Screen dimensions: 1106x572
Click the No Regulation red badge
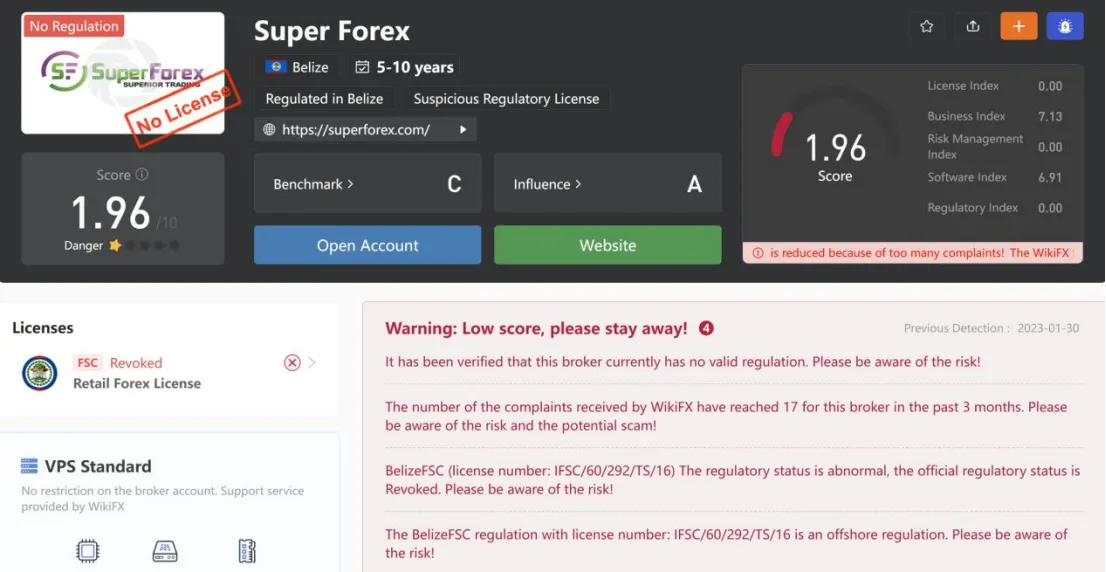[74, 26]
